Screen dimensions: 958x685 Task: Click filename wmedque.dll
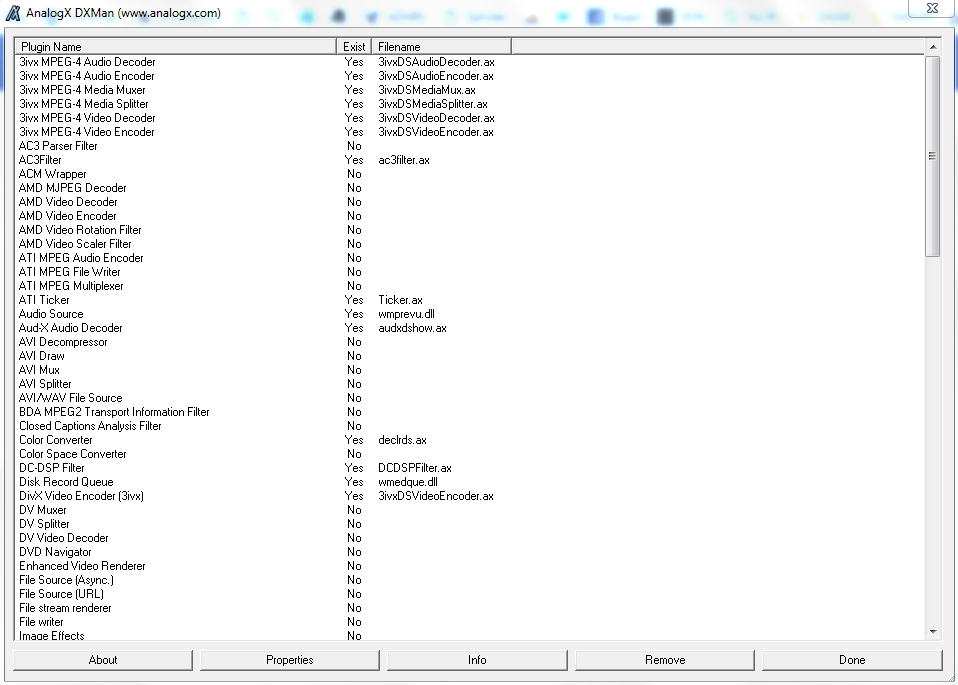tap(408, 482)
